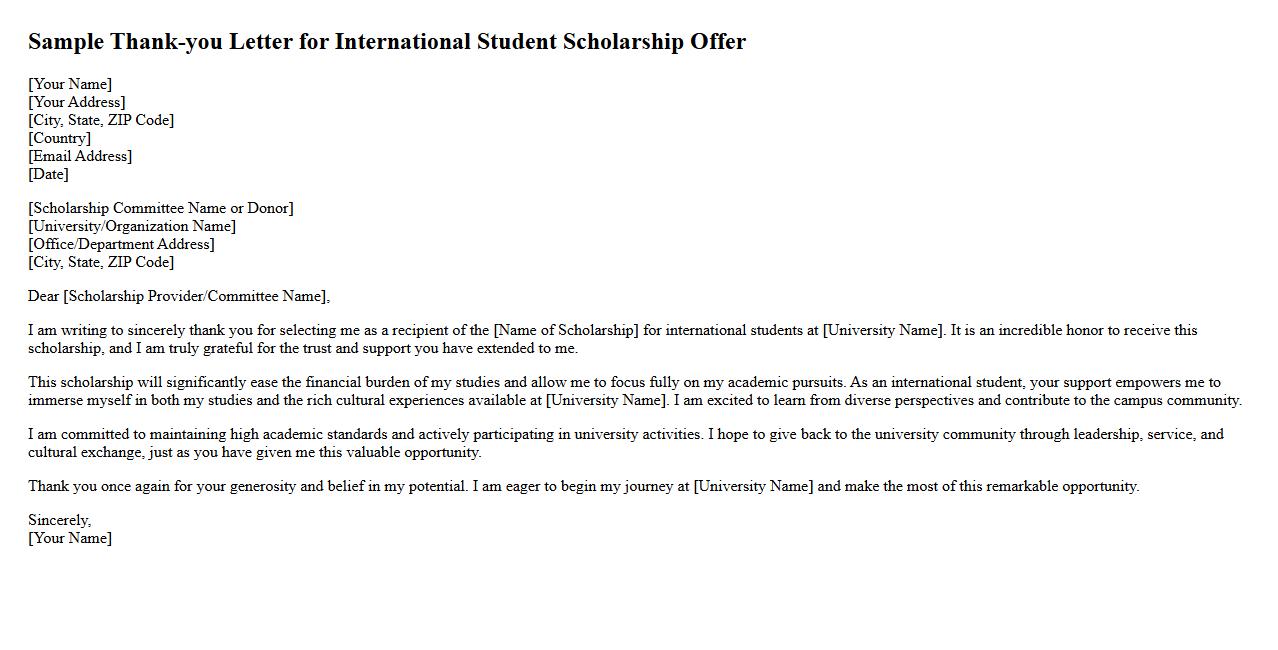
Task: Click the [Date] placeholder line
Action: pyautogui.click(x=48, y=174)
